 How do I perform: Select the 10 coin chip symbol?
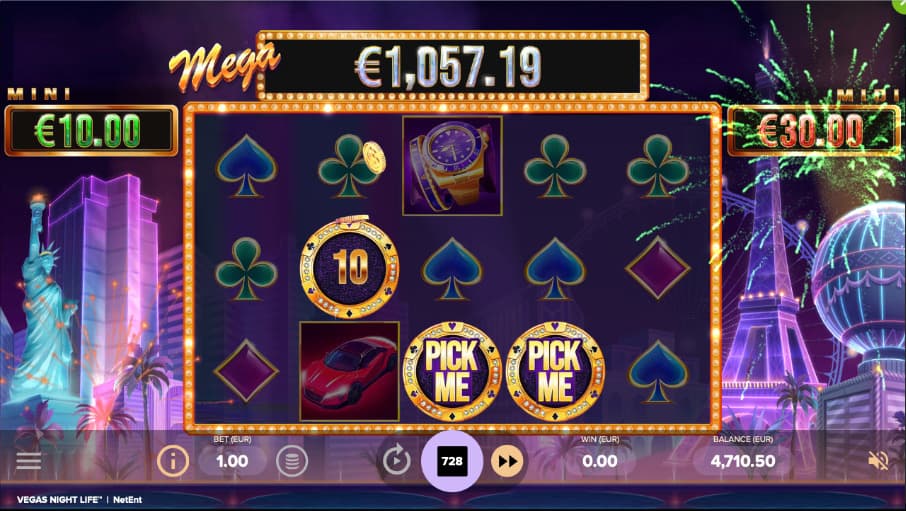point(350,267)
